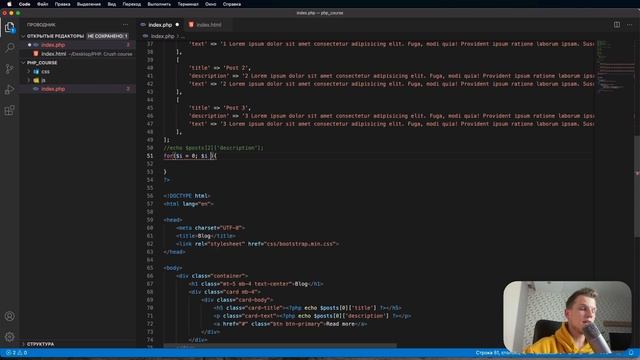This screenshot has height=360, width=640.
Task: Open the Run and Debug view
Action: (9, 89)
